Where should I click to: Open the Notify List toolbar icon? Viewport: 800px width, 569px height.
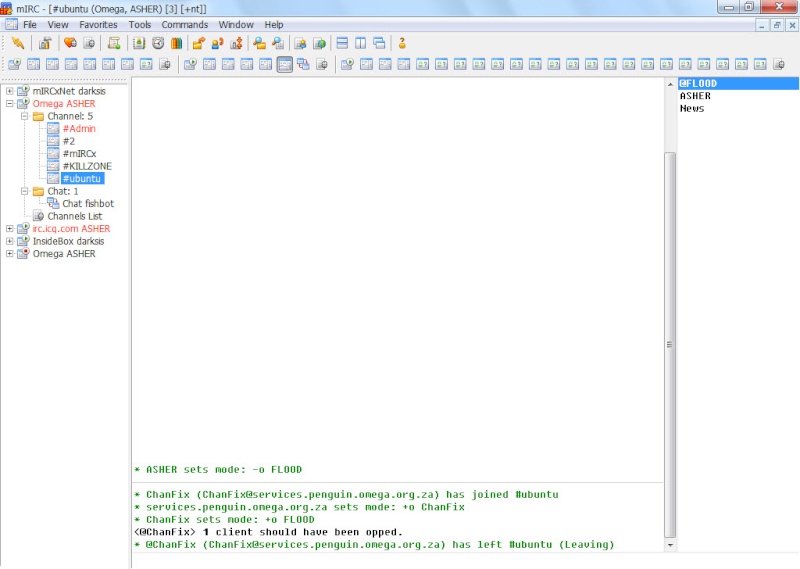coord(301,43)
